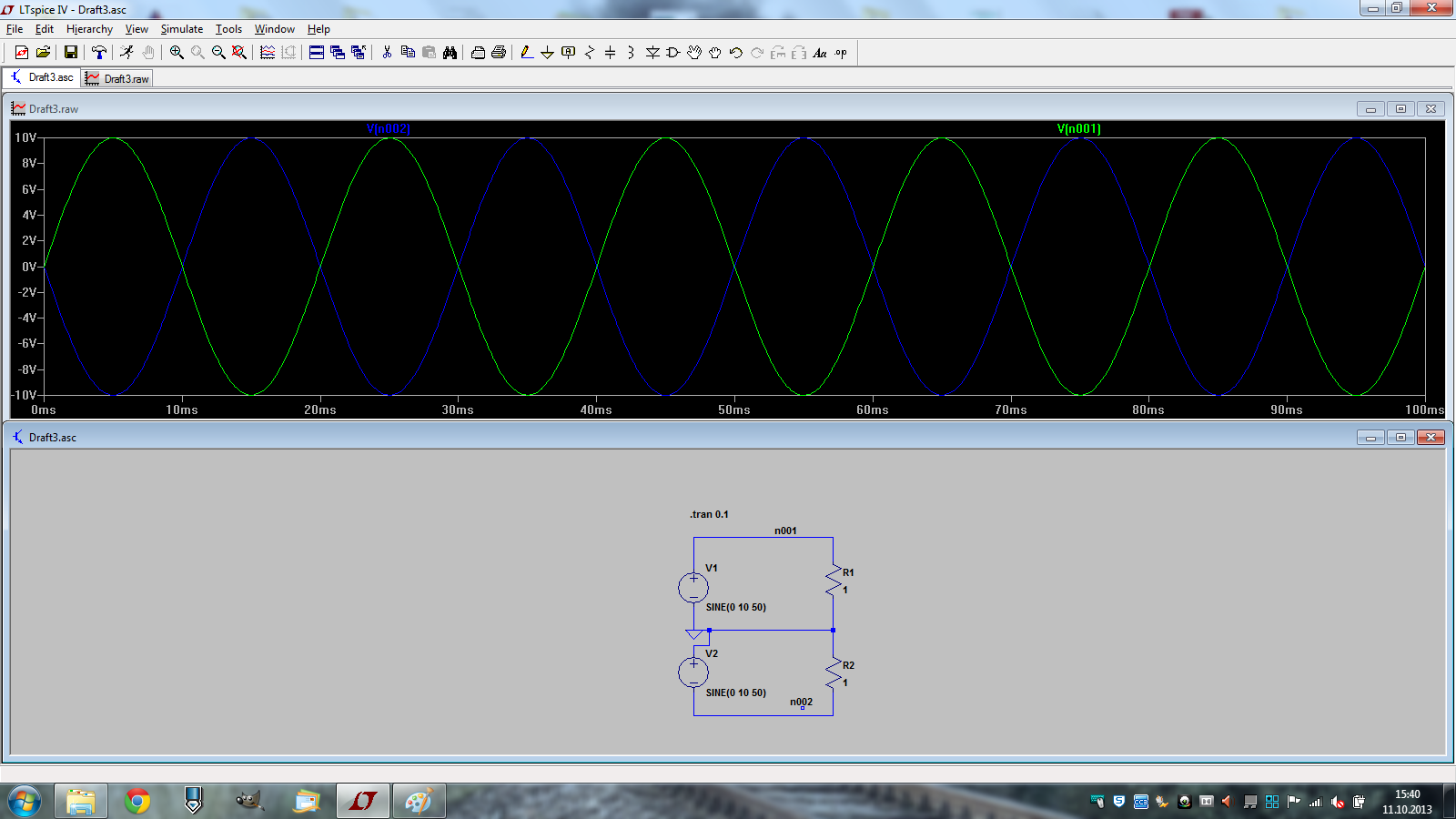Open the View menu
The width and height of the screenshot is (1456, 819).
(136, 29)
